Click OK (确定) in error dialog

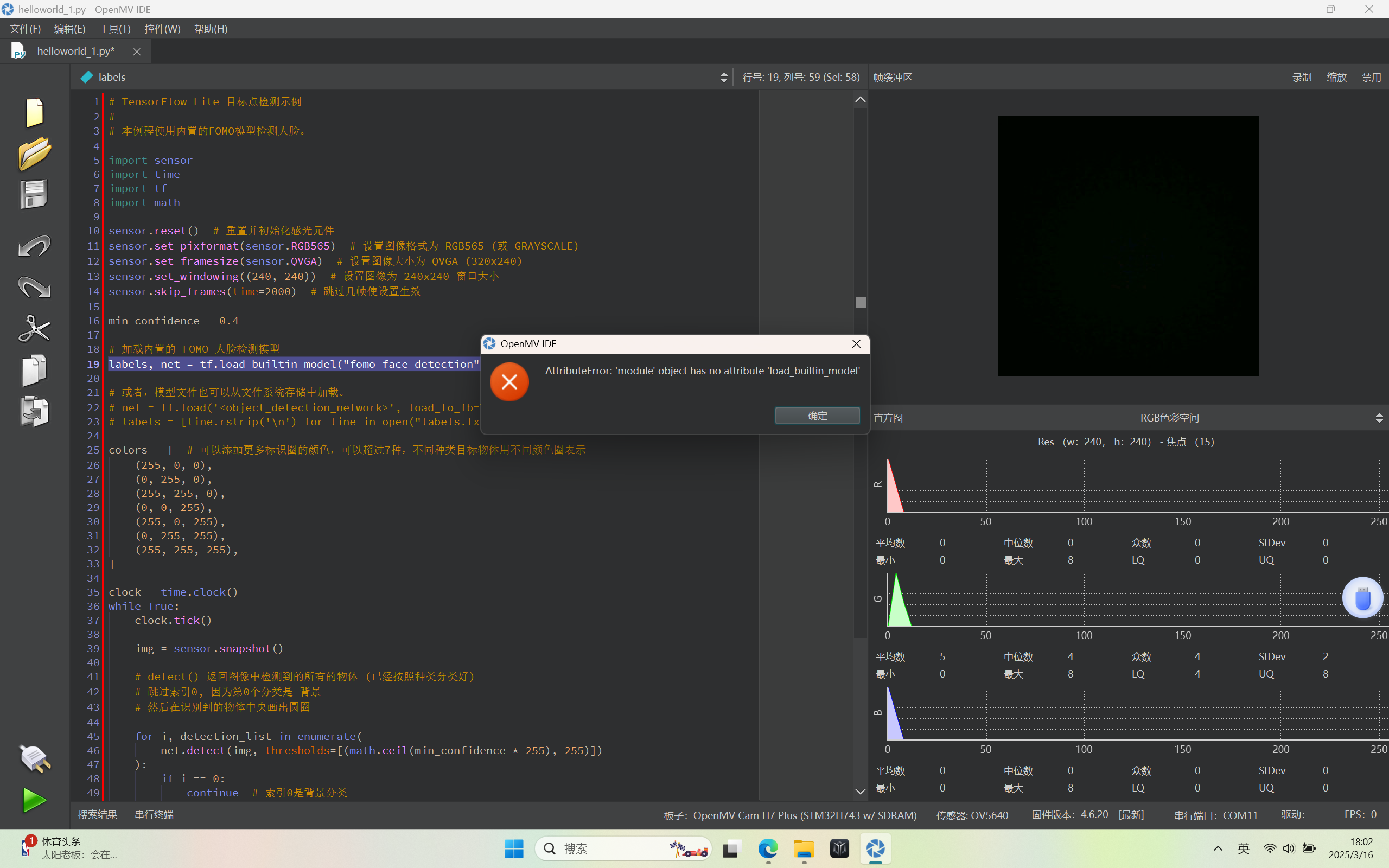[817, 416]
